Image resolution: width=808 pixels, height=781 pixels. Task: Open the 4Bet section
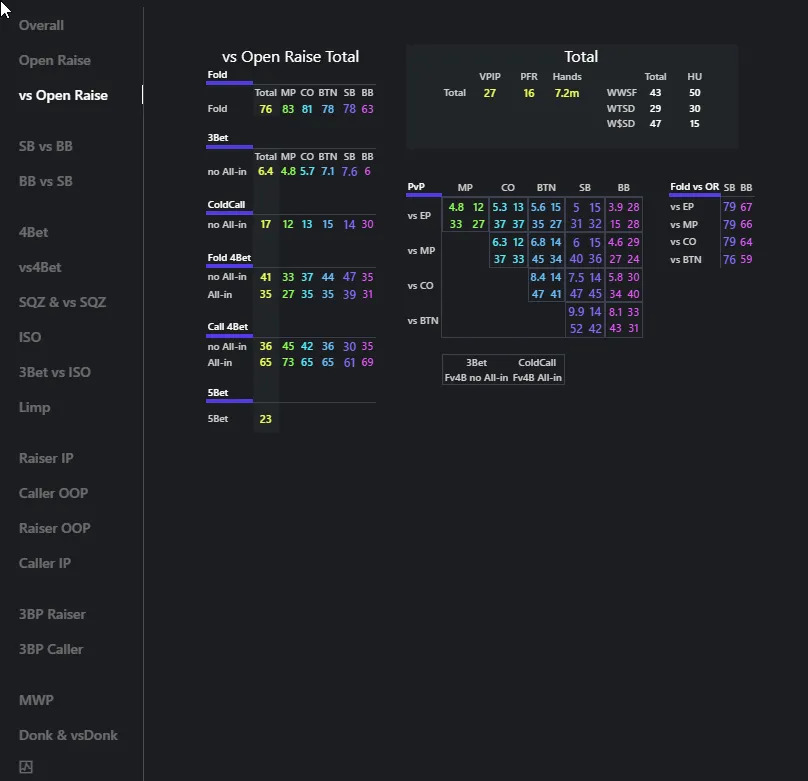[34, 232]
